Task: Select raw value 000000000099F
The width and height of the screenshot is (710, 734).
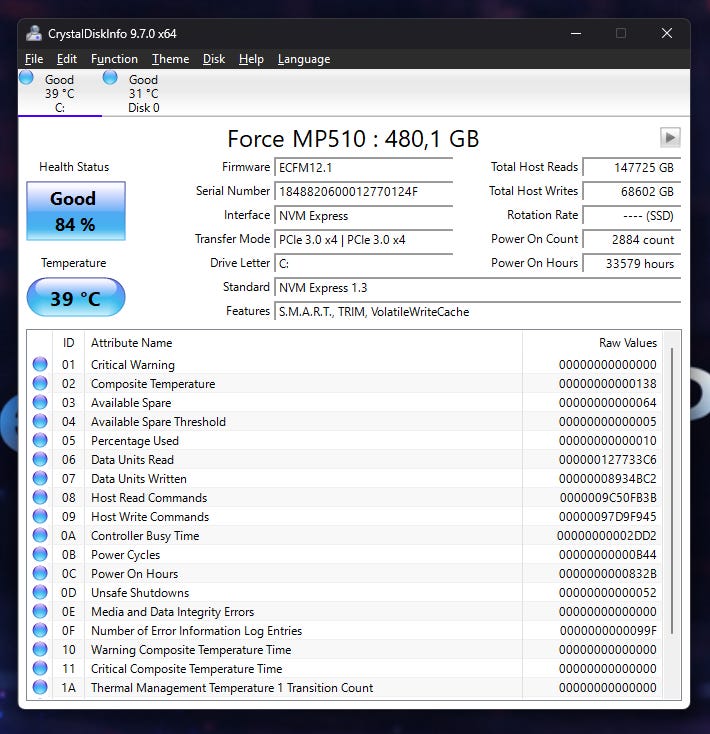Action: [x=608, y=631]
